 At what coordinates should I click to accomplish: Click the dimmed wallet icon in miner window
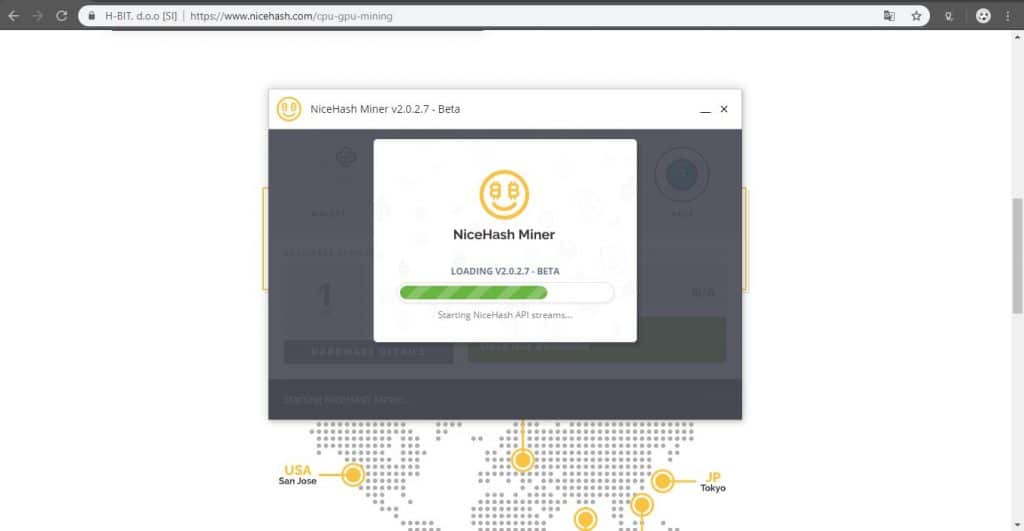346,157
